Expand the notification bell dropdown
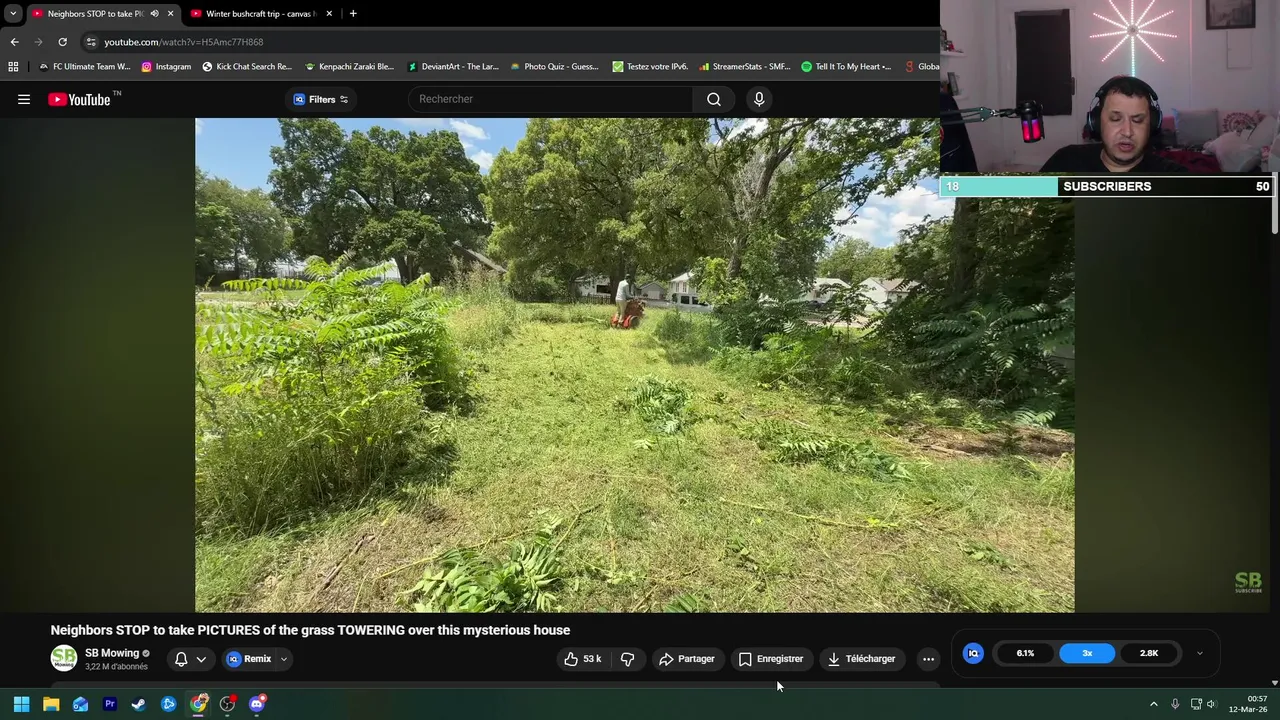Image resolution: width=1280 pixels, height=720 pixels. click(x=201, y=659)
